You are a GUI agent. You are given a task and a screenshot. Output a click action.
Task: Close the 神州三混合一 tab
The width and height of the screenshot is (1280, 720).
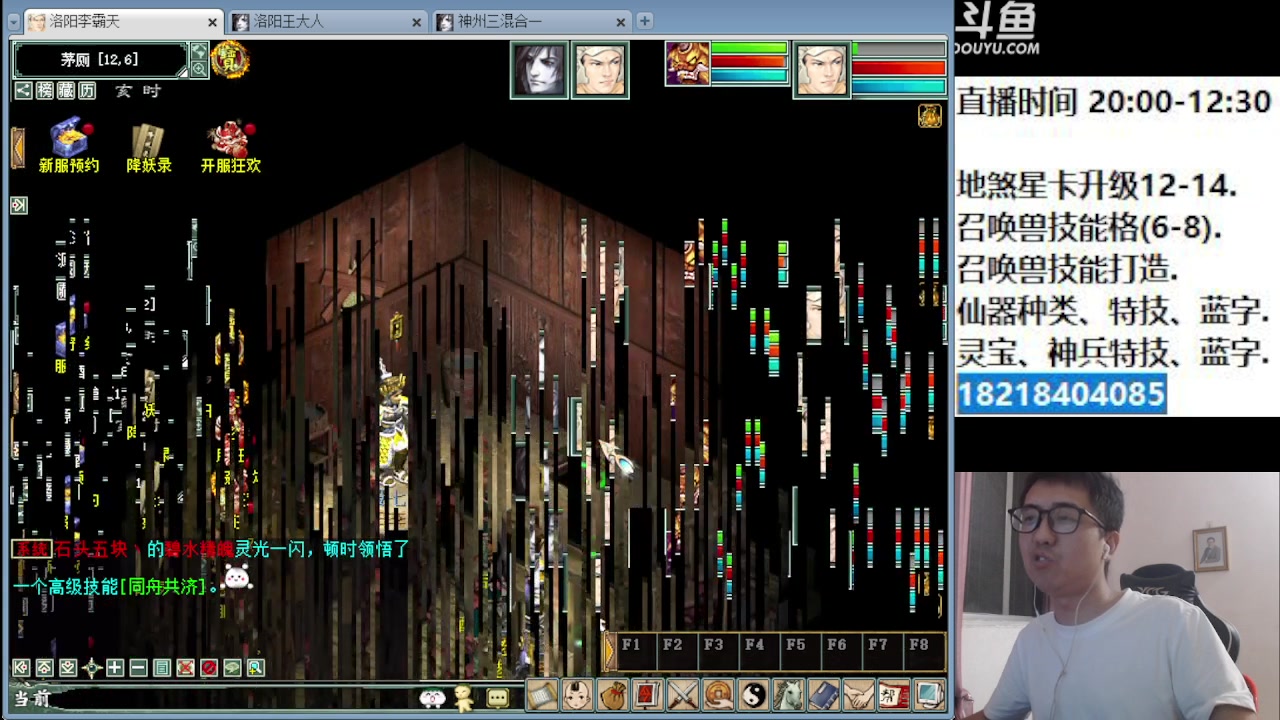coord(621,22)
